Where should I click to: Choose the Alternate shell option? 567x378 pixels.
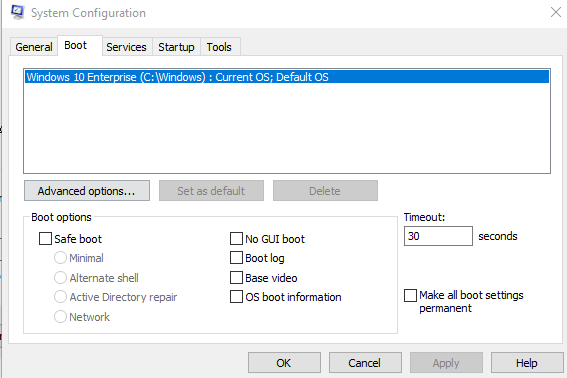point(60,278)
